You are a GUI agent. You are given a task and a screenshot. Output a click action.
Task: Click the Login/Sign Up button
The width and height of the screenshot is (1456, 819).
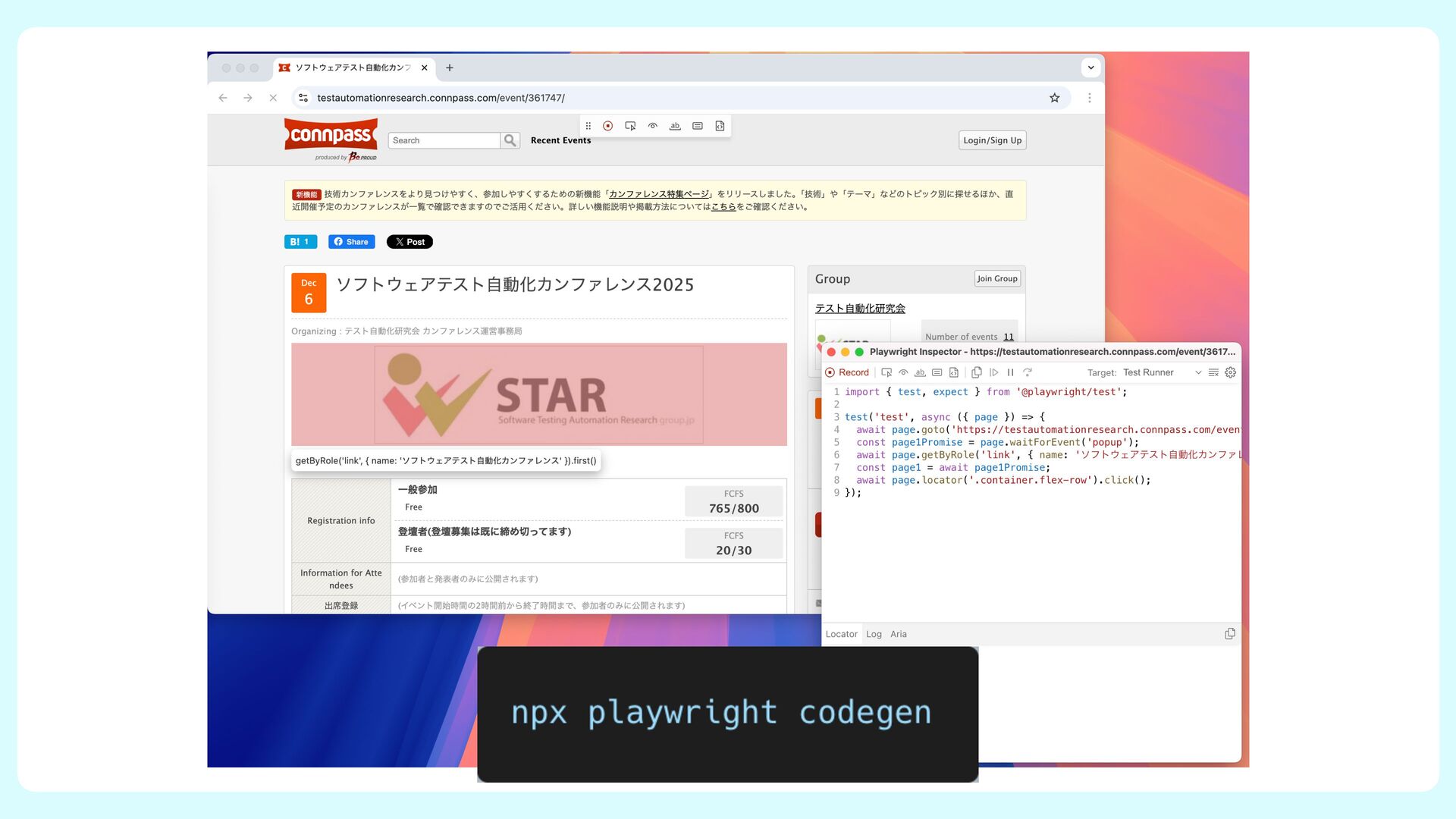click(x=992, y=140)
